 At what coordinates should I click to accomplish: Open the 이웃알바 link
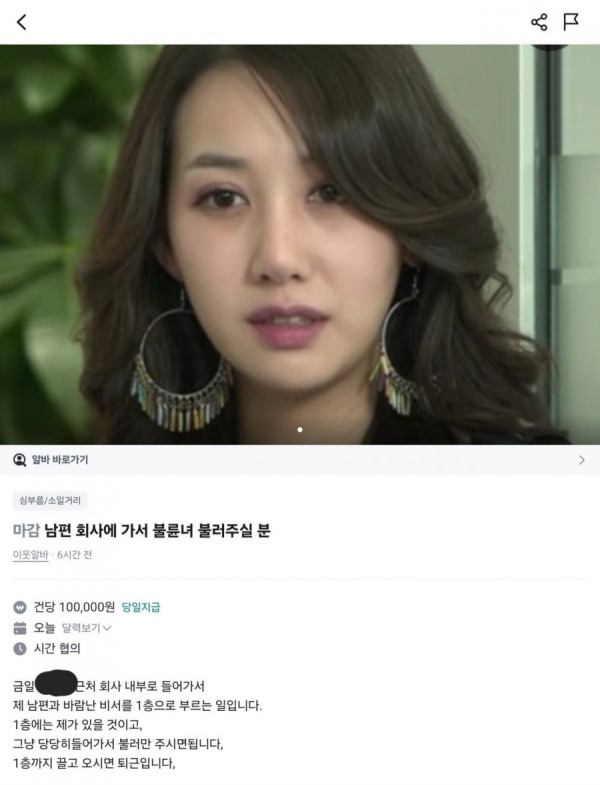(x=30, y=555)
